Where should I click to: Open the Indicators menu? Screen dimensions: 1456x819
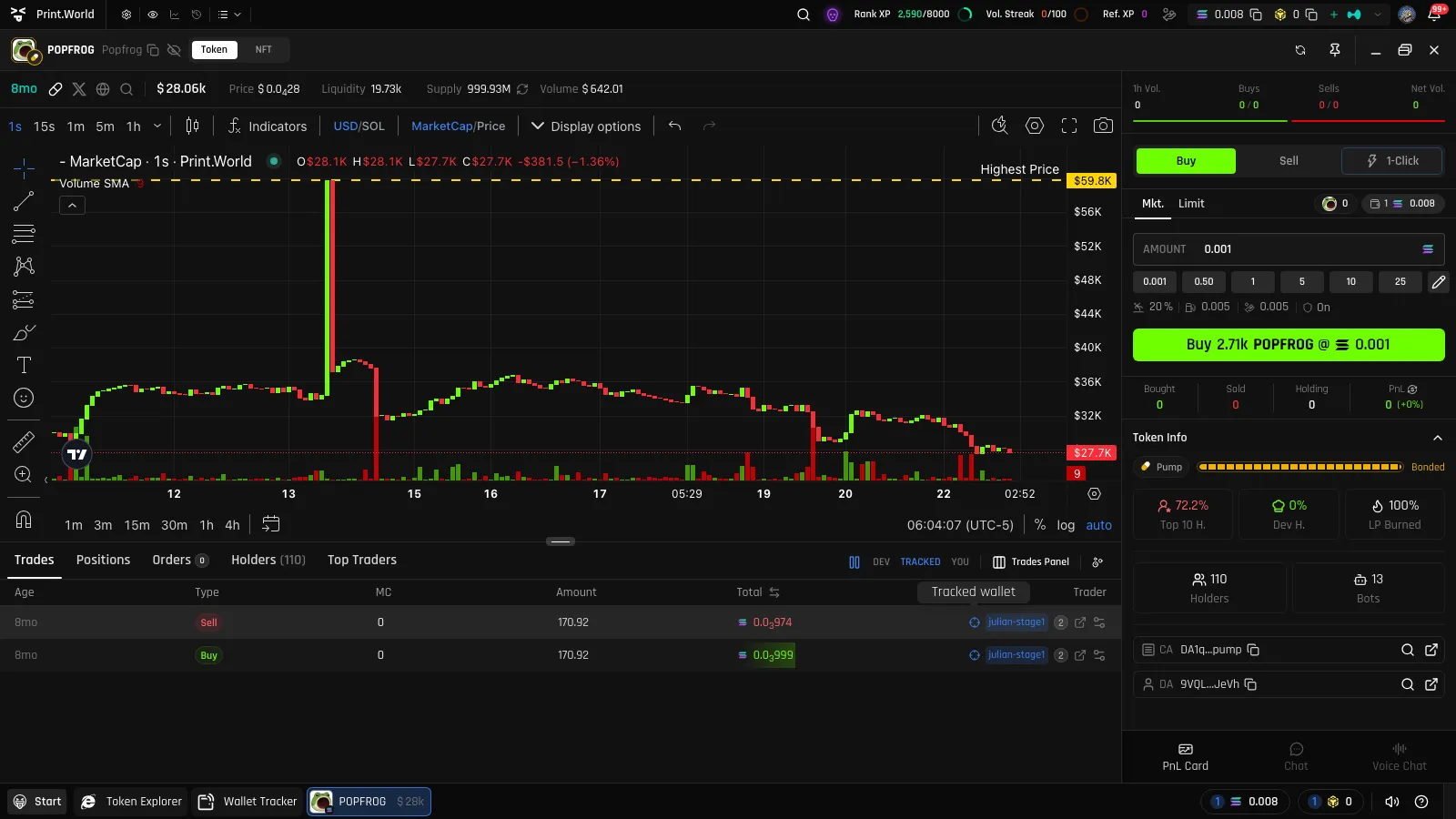coord(268,126)
